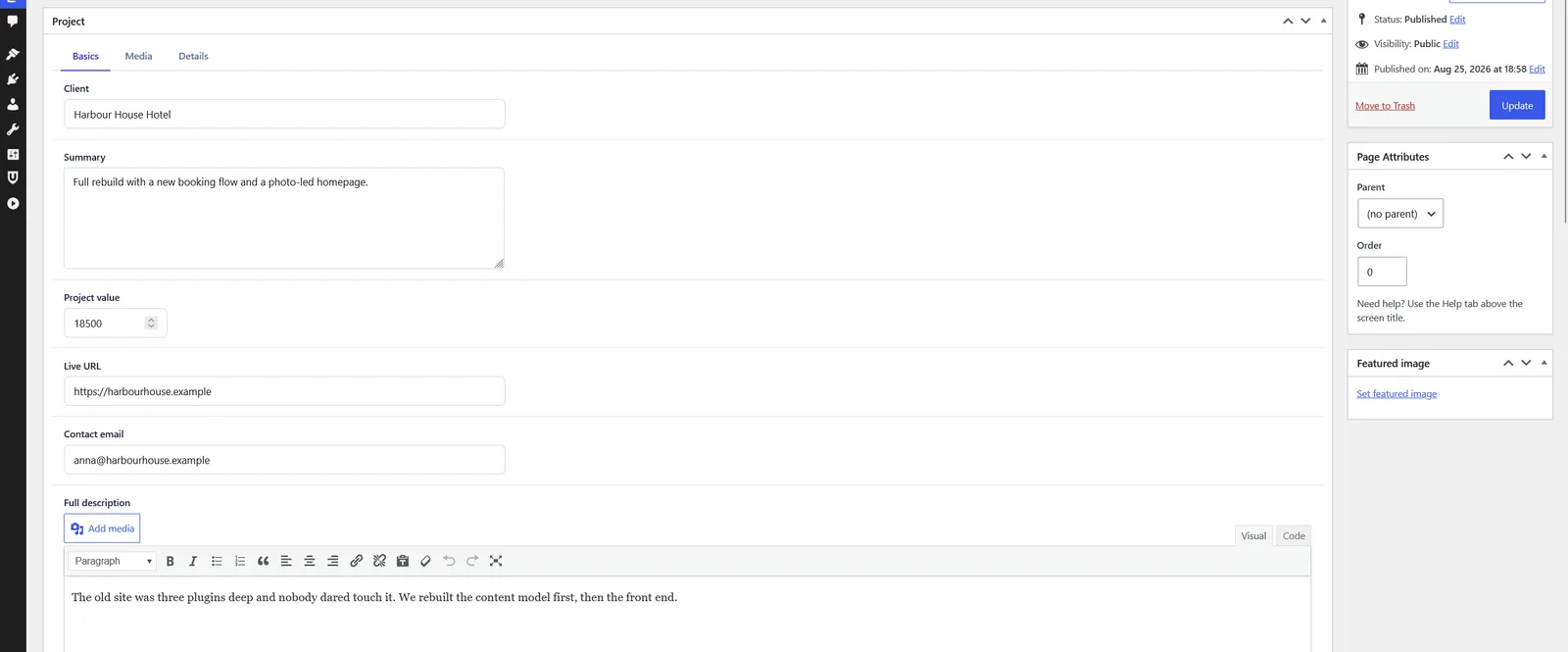Click into the Summary textarea
This screenshot has width=1568, height=652.
coord(284,218)
